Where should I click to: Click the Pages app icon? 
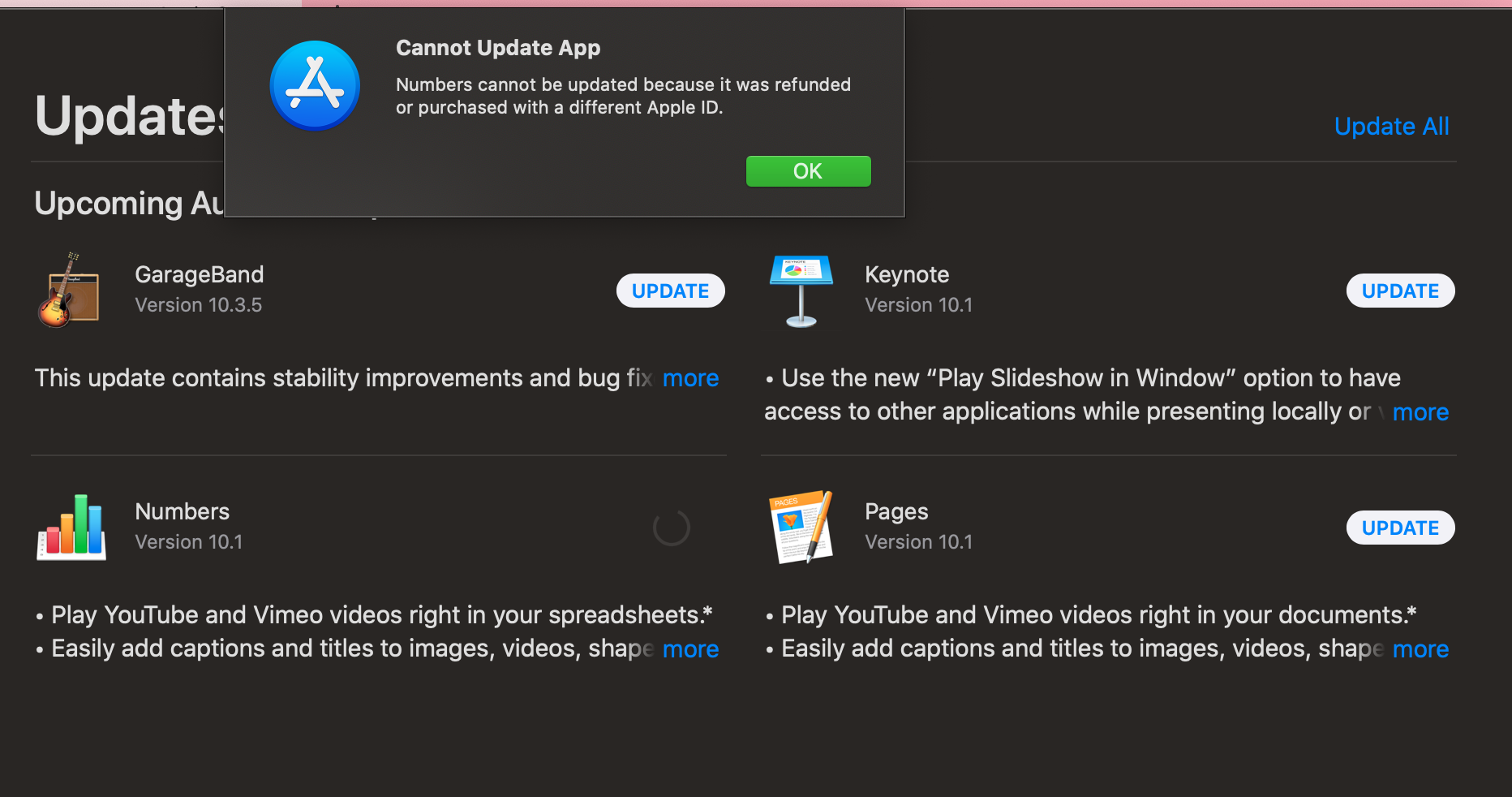(801, 527)
